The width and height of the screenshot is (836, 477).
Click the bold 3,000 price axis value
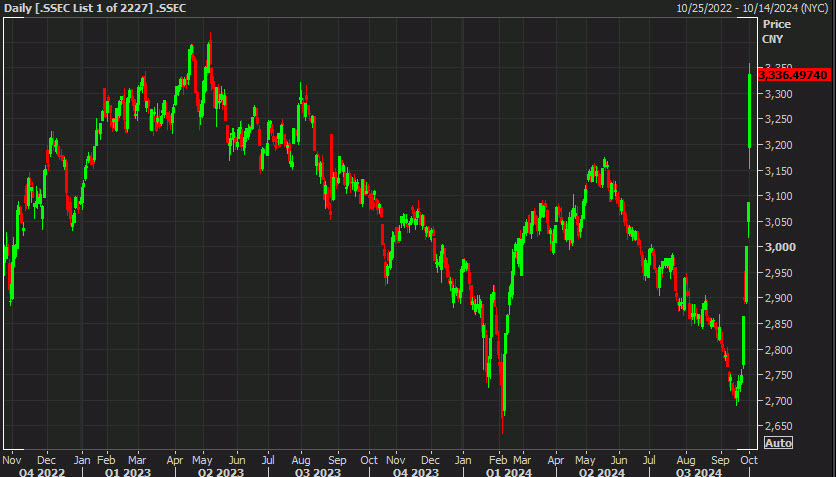coord(780,247)
